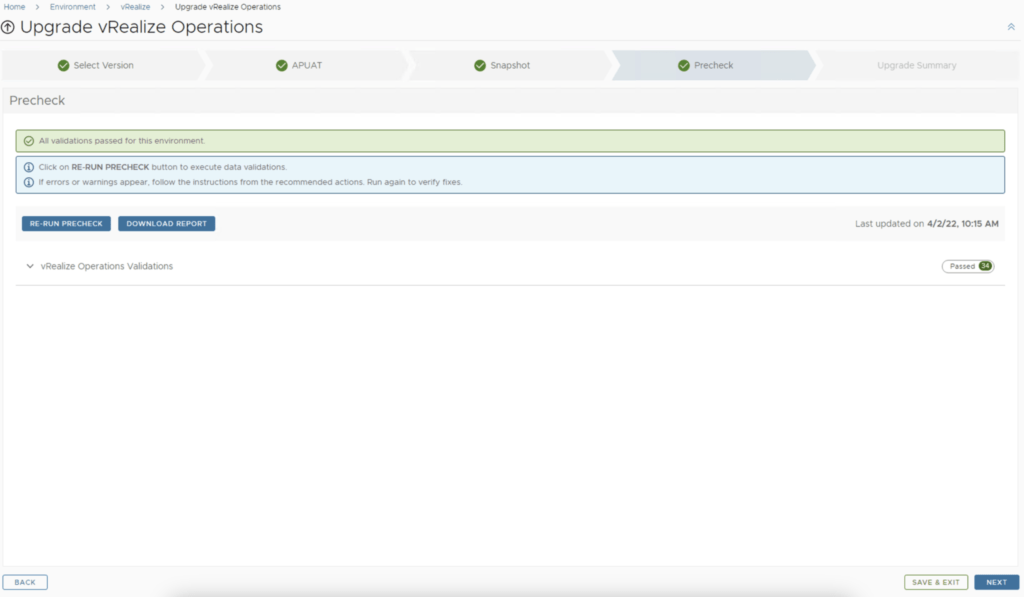This screenshot has height=597, width=1024.
Task: Open the Upgrade Summary wizard step
Action: click(x=916, y=66)
